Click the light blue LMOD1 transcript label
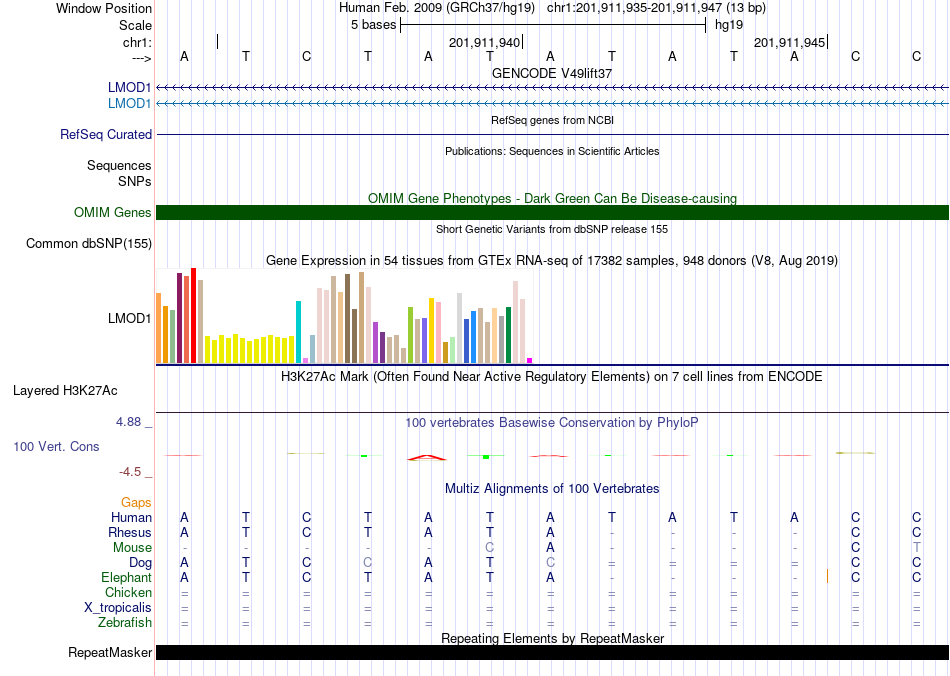Image resolution: width=950 pixels, height=676 pixels. [x=129, y=103]
